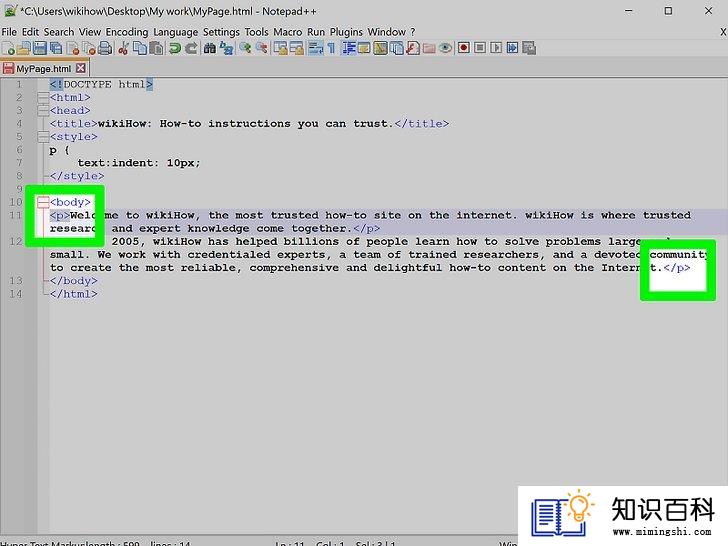Click the closing </html> tag
Screen dimensions: 728x546
73,293
